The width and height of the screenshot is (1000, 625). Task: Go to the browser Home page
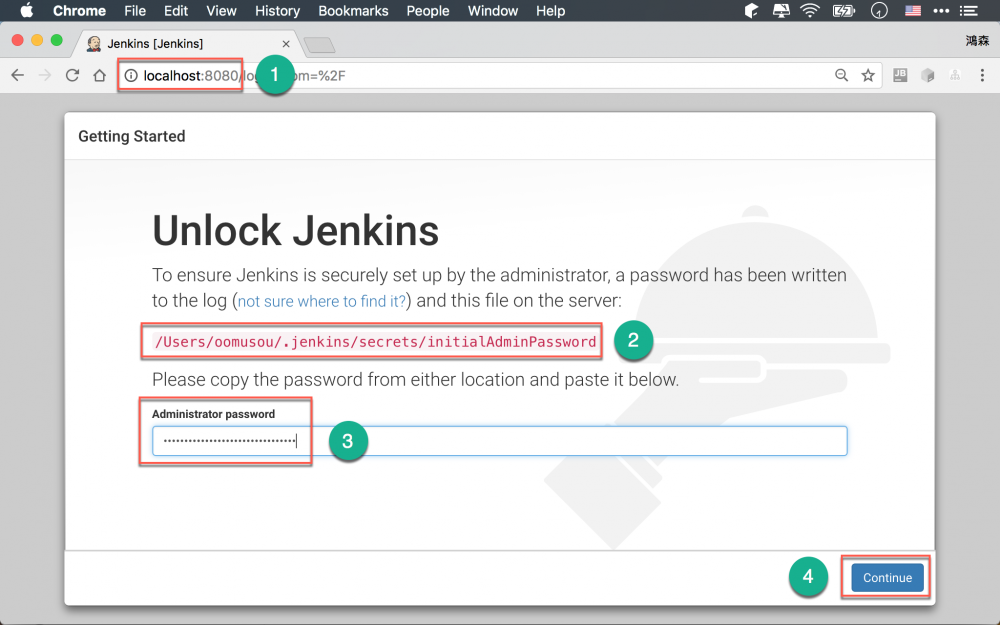(x=99, y=75)
